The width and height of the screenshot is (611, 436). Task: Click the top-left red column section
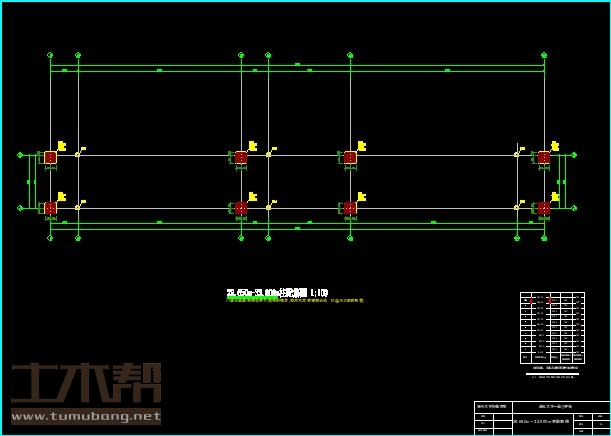(x=50, y=157)
